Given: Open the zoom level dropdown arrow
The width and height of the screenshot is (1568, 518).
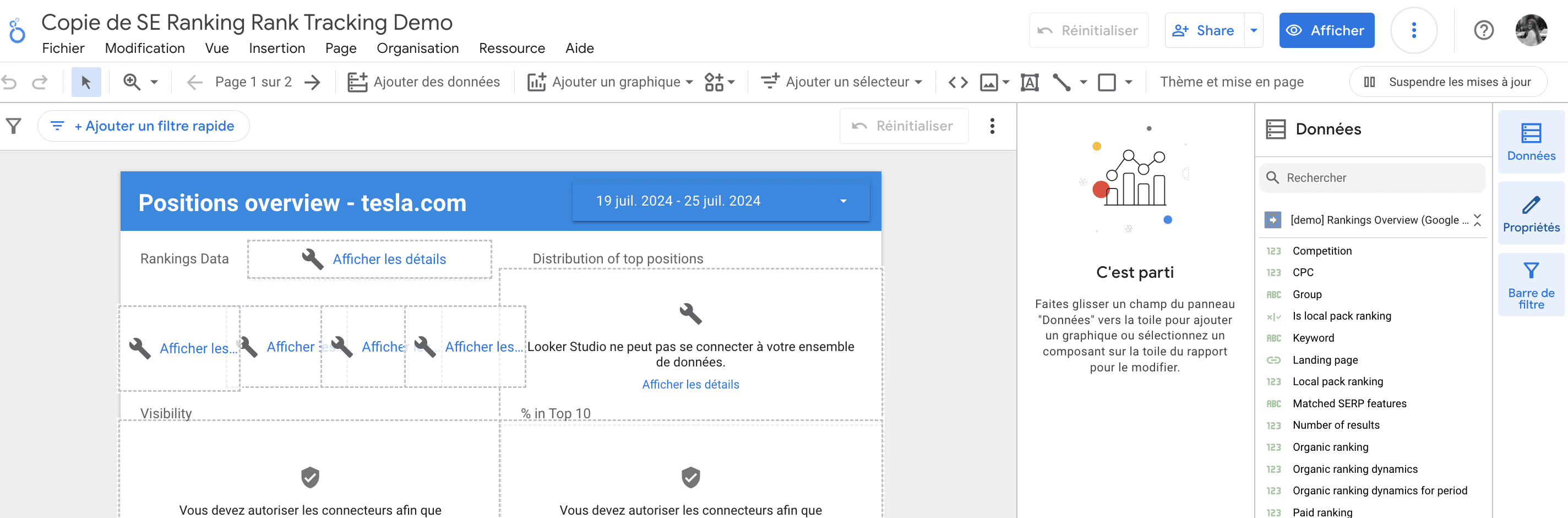Looking at the screenshot, I should (154, 82).
